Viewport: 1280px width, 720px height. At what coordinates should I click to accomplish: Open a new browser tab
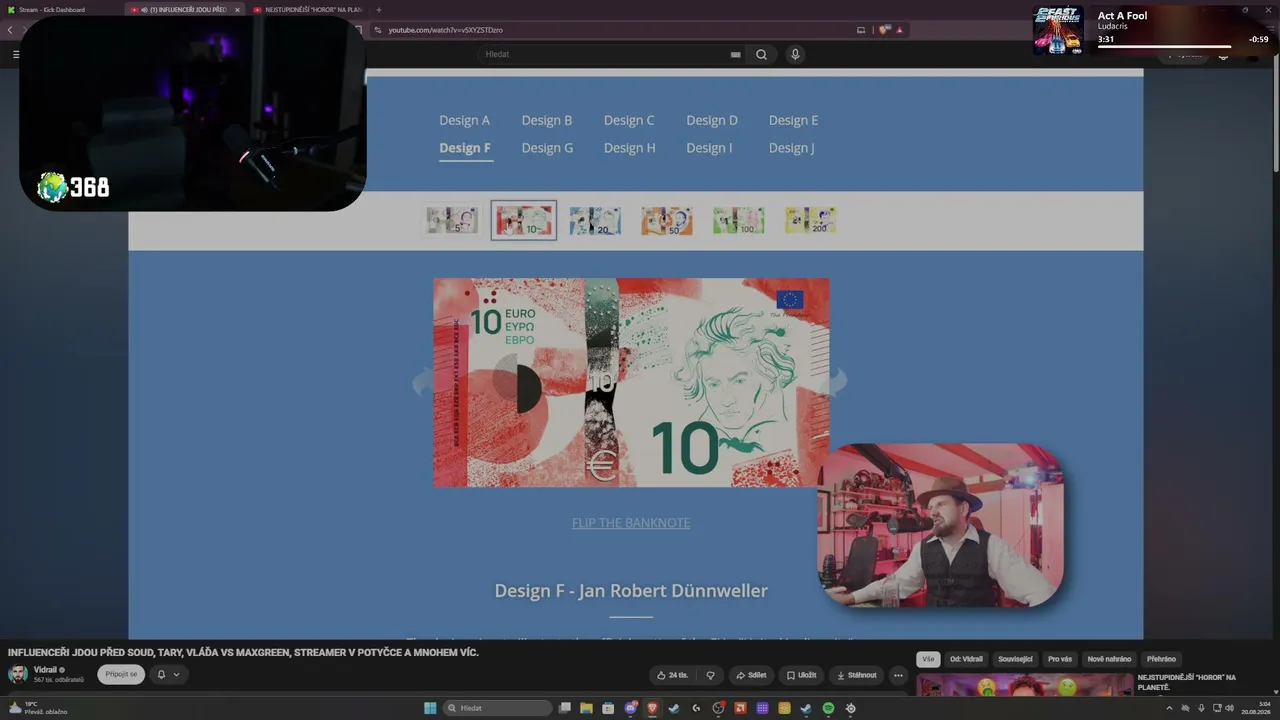(379, 10)
